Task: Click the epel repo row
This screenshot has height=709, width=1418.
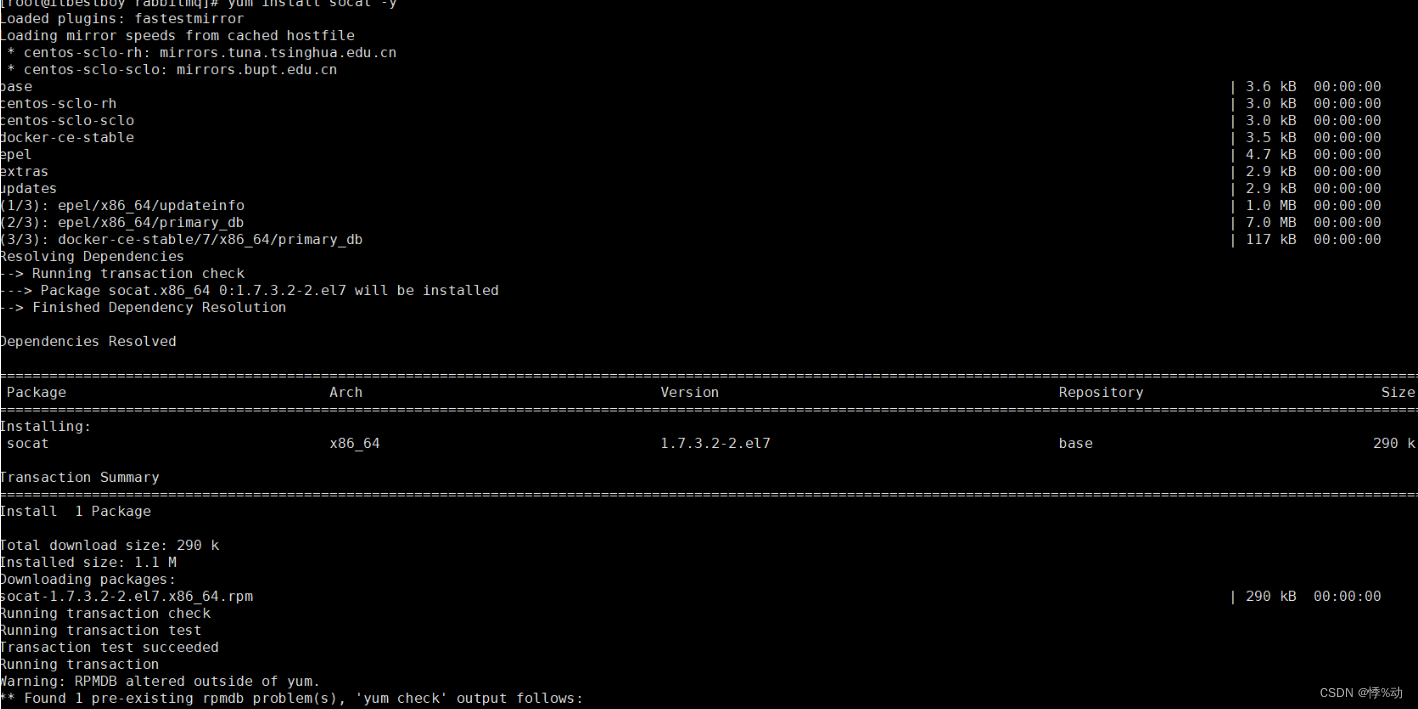Action: 690,154
